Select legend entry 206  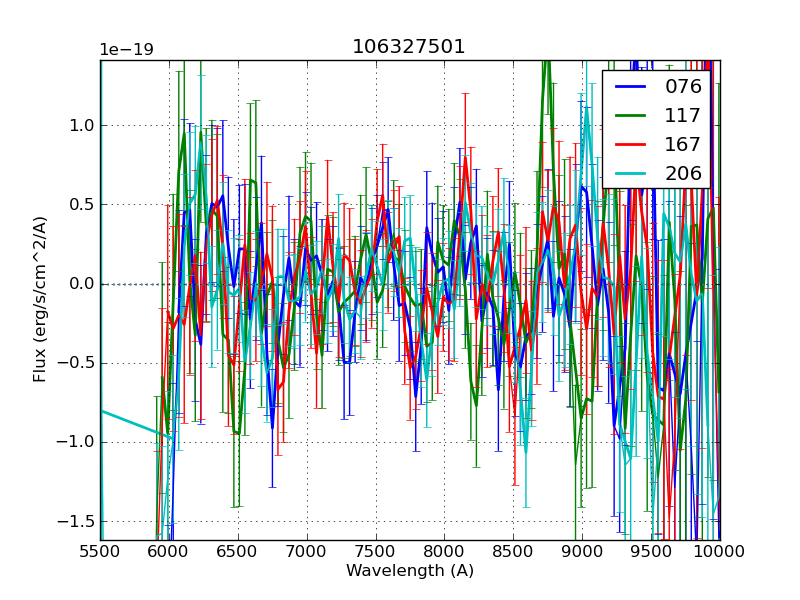(684, 174)
